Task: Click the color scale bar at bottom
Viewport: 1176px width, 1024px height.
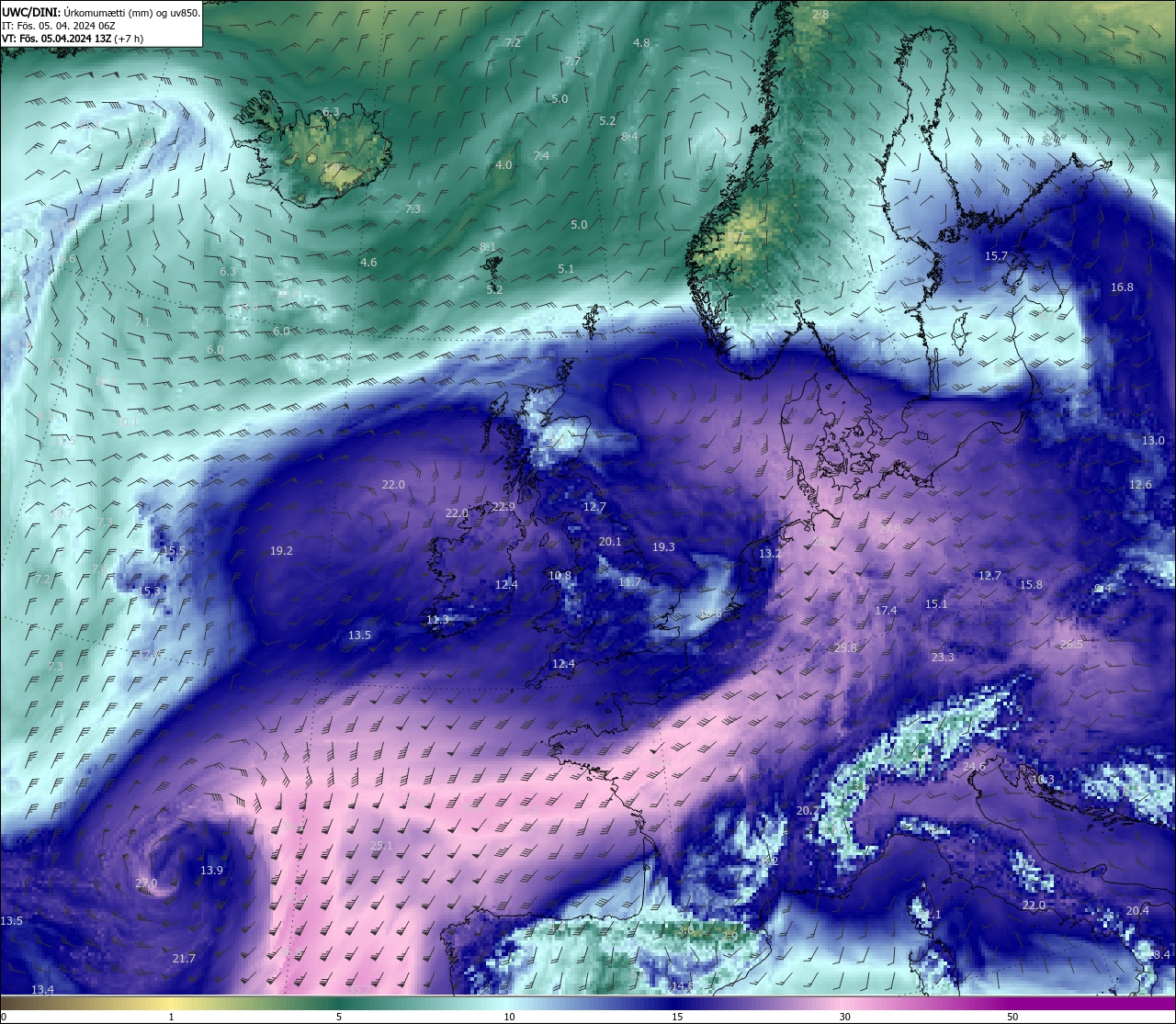Action: pyautogui.click(x=588, y=1004)
